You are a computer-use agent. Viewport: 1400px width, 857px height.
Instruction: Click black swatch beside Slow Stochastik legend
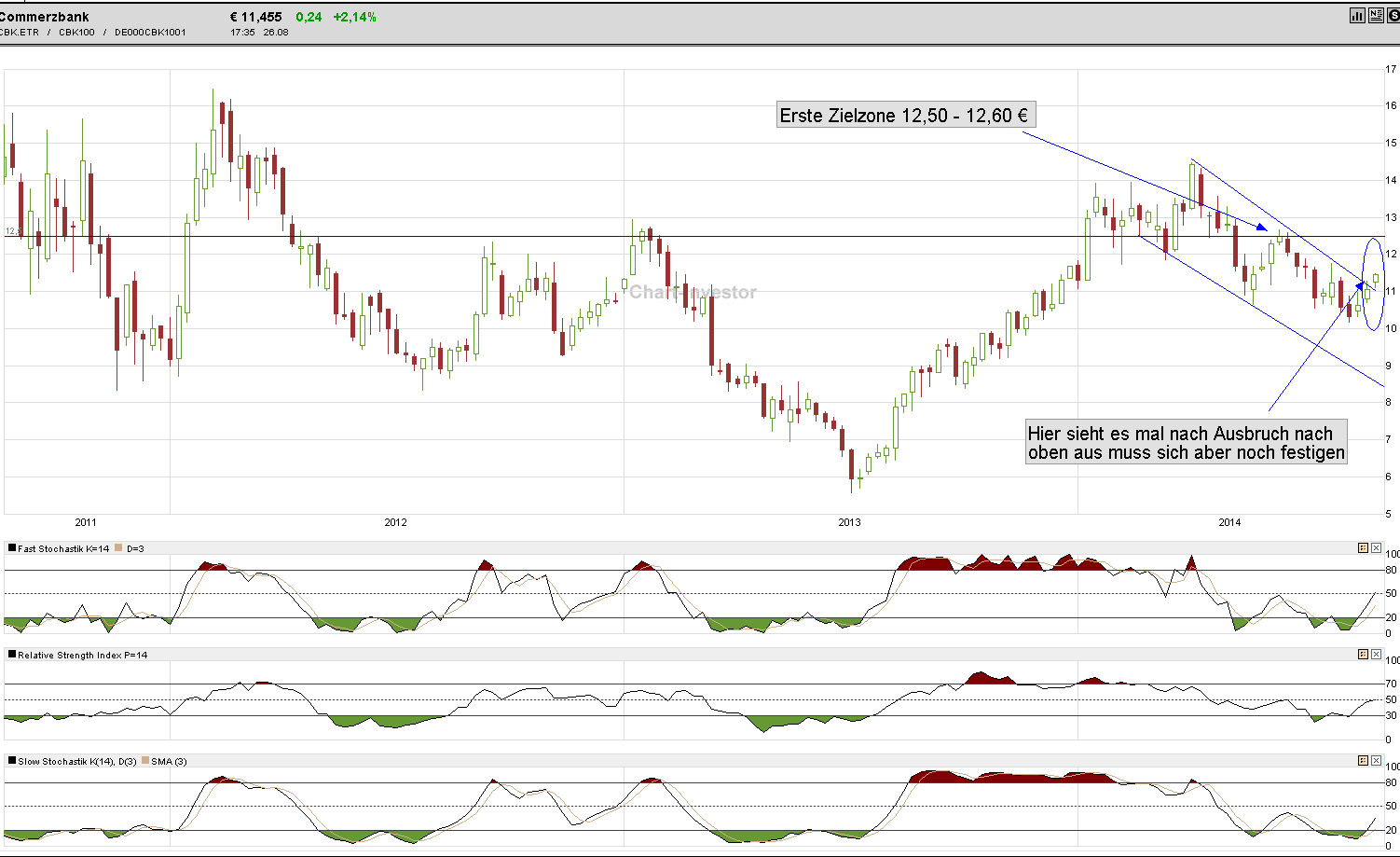pos(12,761)
